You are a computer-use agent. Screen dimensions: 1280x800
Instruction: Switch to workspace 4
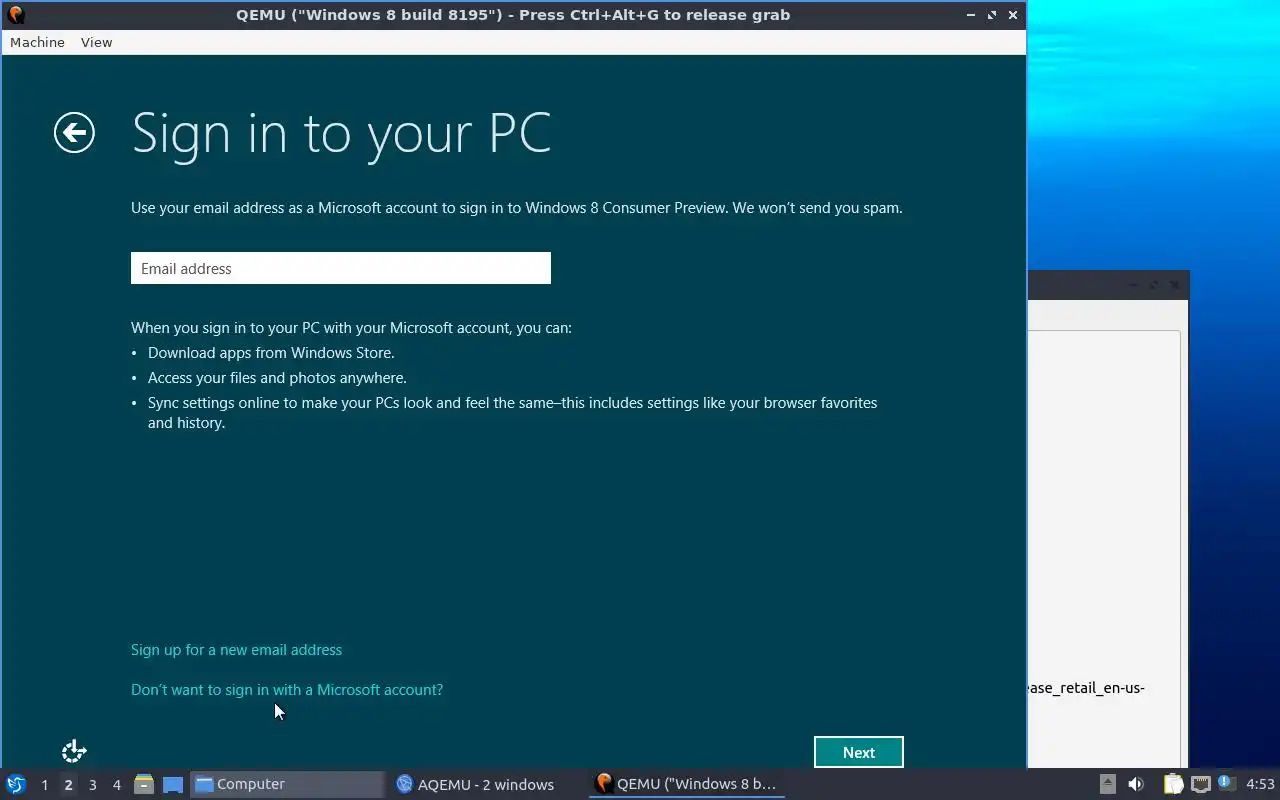(x=116, y=785)
